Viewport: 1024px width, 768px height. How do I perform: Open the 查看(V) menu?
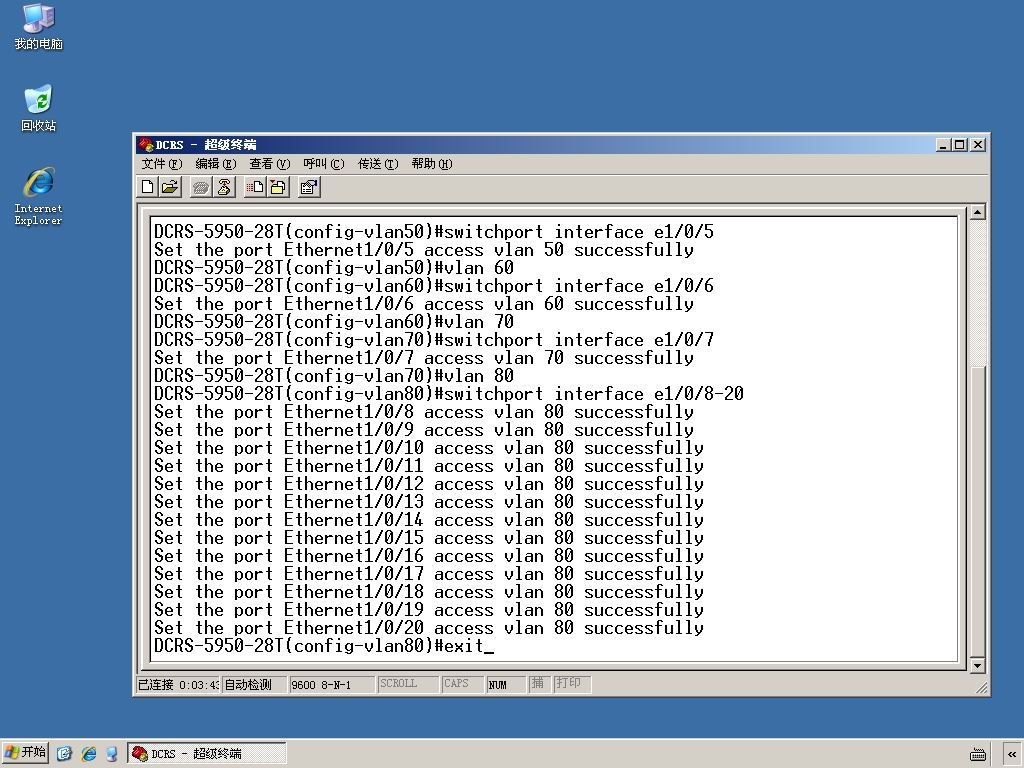click(269, 164)
